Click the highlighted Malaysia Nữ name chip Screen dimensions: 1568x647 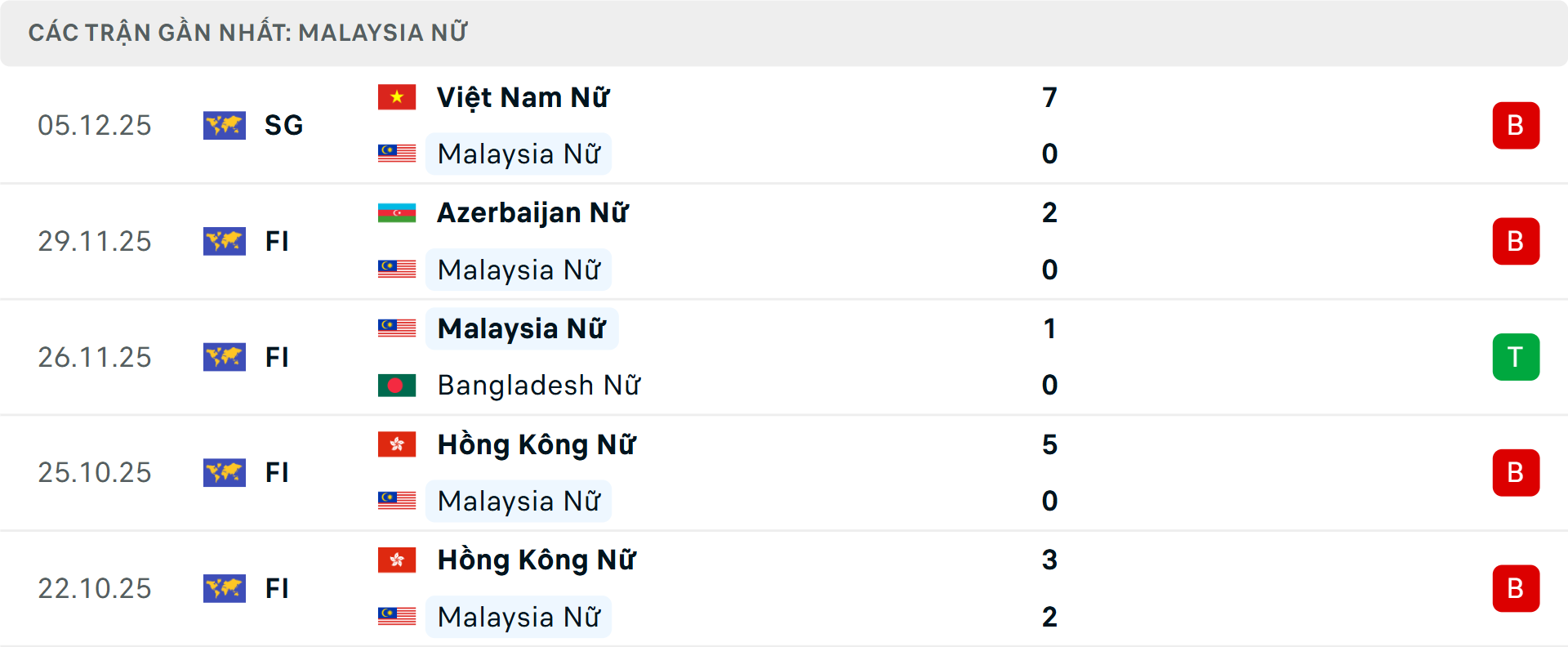tap(521, 328)
